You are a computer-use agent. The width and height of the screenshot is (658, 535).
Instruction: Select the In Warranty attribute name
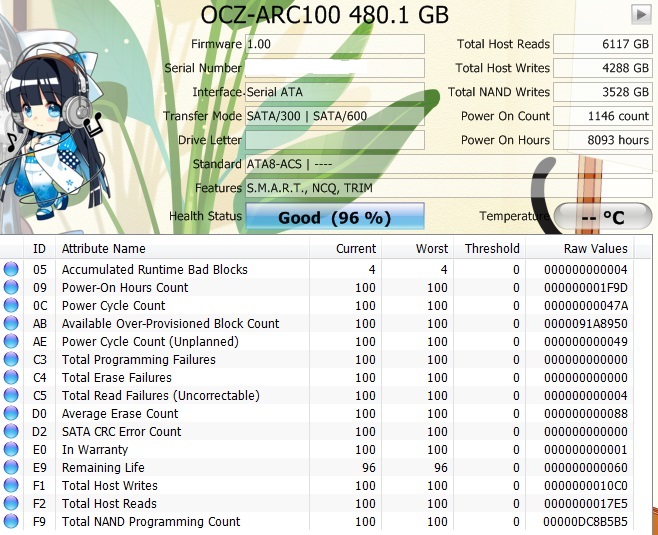click(95, 449)
